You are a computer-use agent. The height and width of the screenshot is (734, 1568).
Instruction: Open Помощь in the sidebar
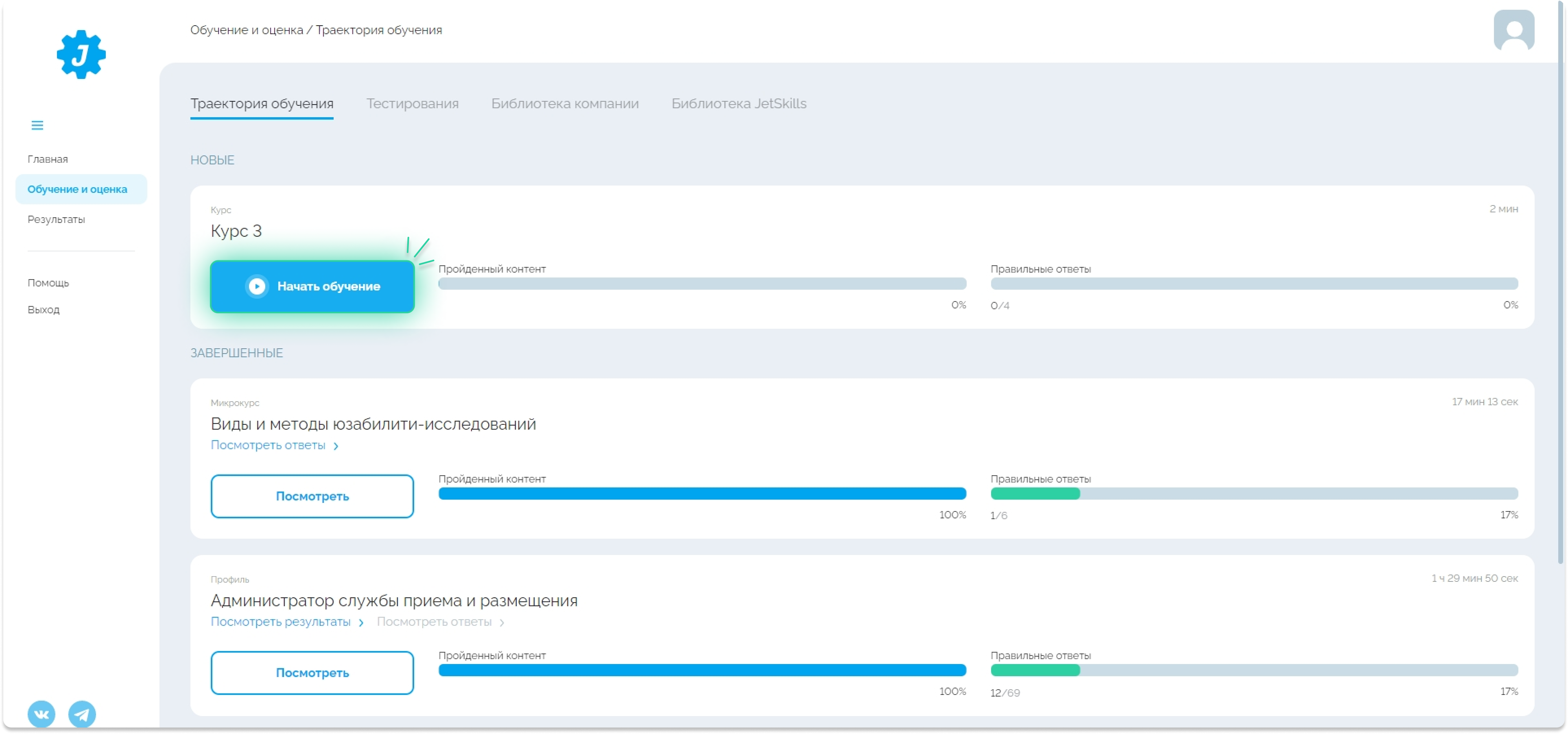click(x=48, y=282)
